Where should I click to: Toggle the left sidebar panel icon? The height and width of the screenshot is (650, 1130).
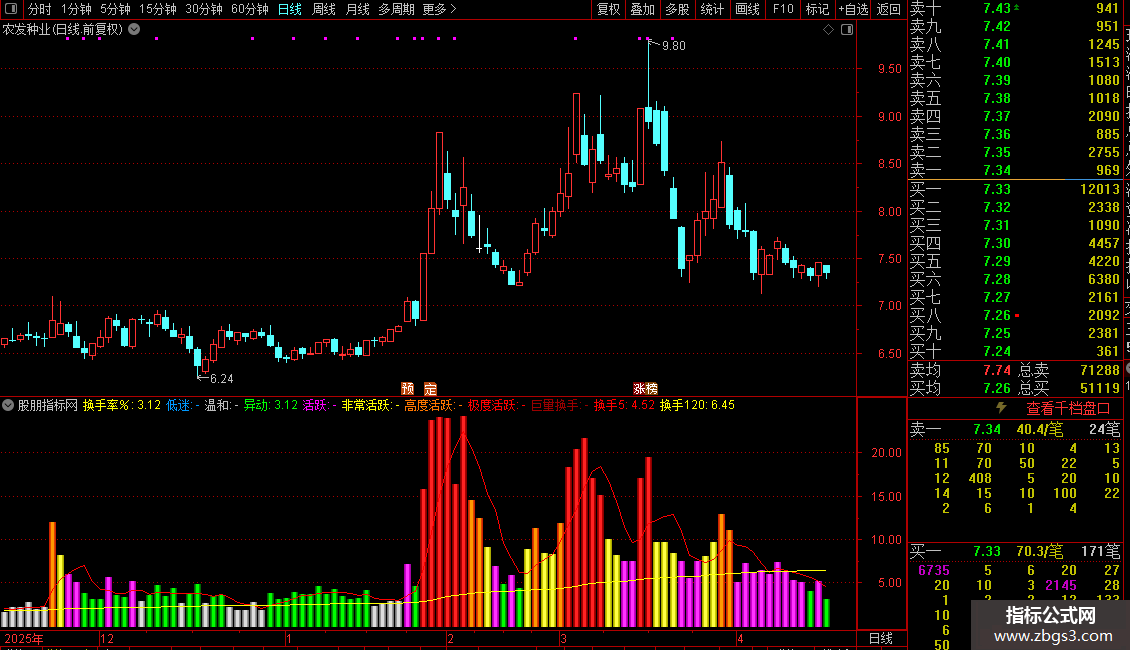pos(11,9)
